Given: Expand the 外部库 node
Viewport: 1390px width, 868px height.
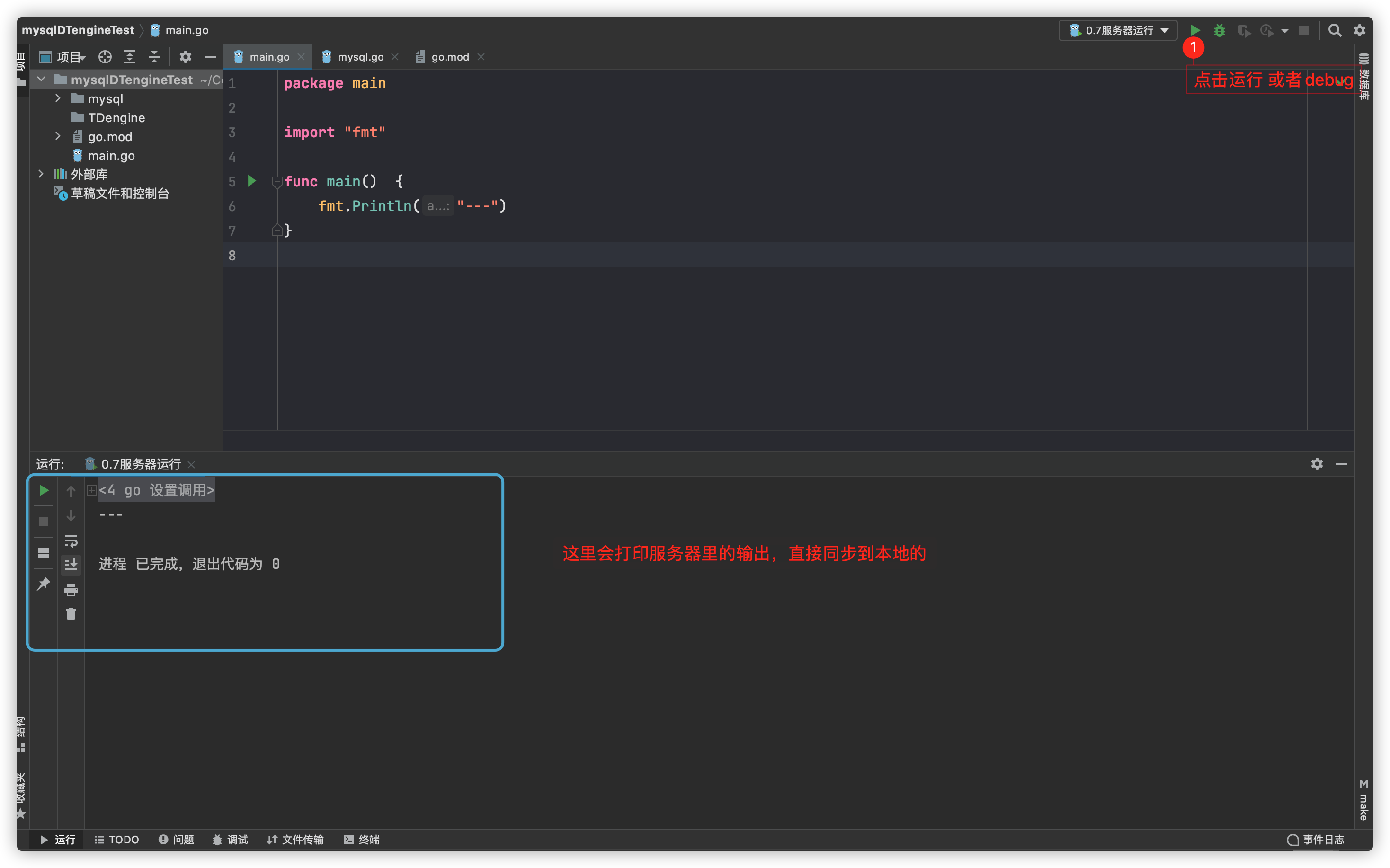Looking at the screenshot, I should pyautogui.click(x=41, y=174).
